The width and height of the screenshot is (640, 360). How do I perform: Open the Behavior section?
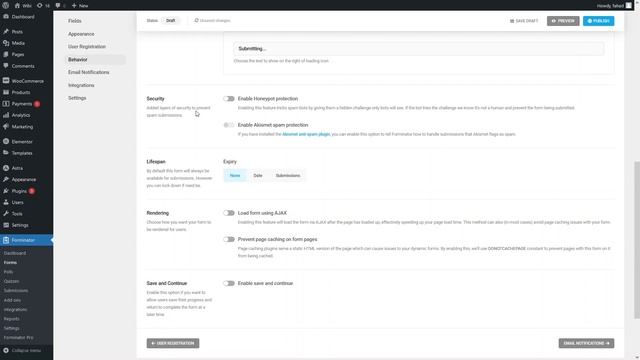(95, 60)
